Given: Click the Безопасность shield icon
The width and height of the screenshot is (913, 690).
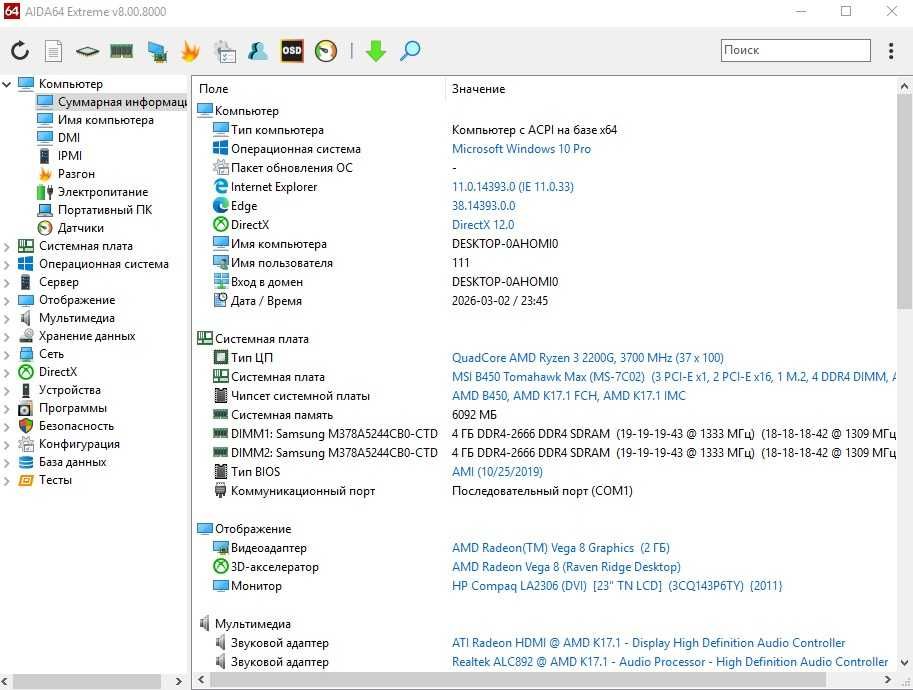Looking at the screenshot, I should coord(26,426).
